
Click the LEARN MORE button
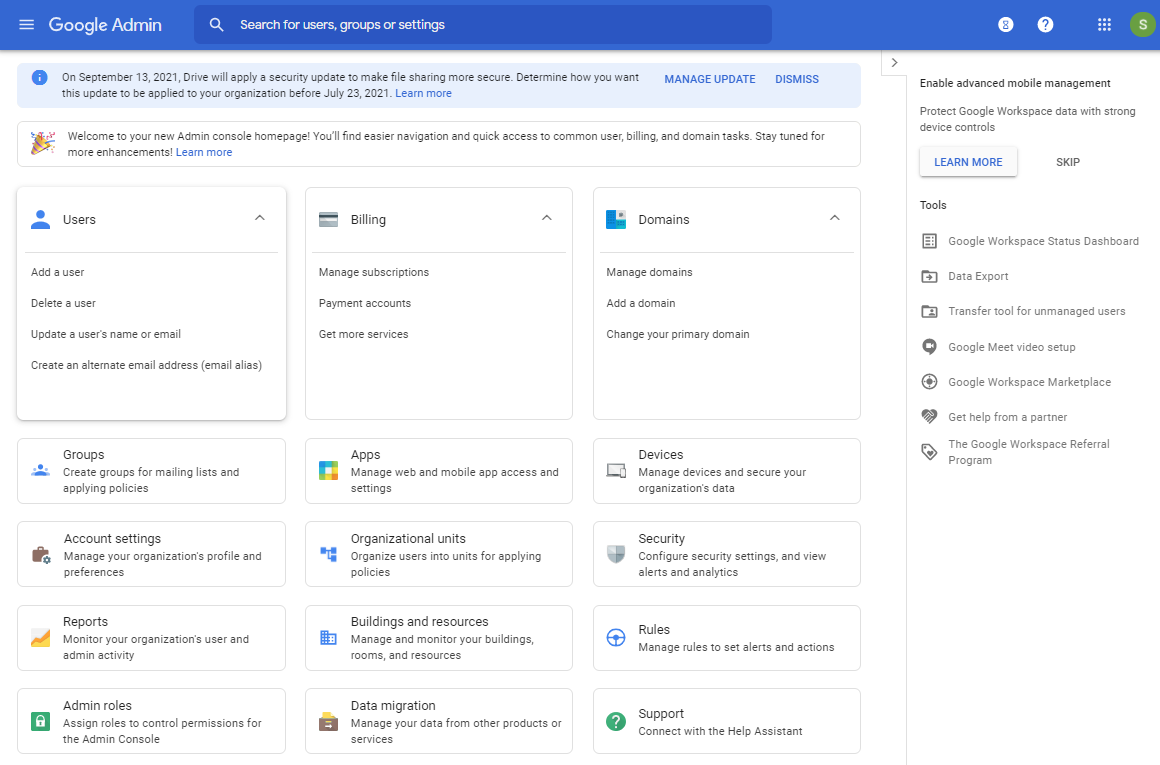click(968, 162)
